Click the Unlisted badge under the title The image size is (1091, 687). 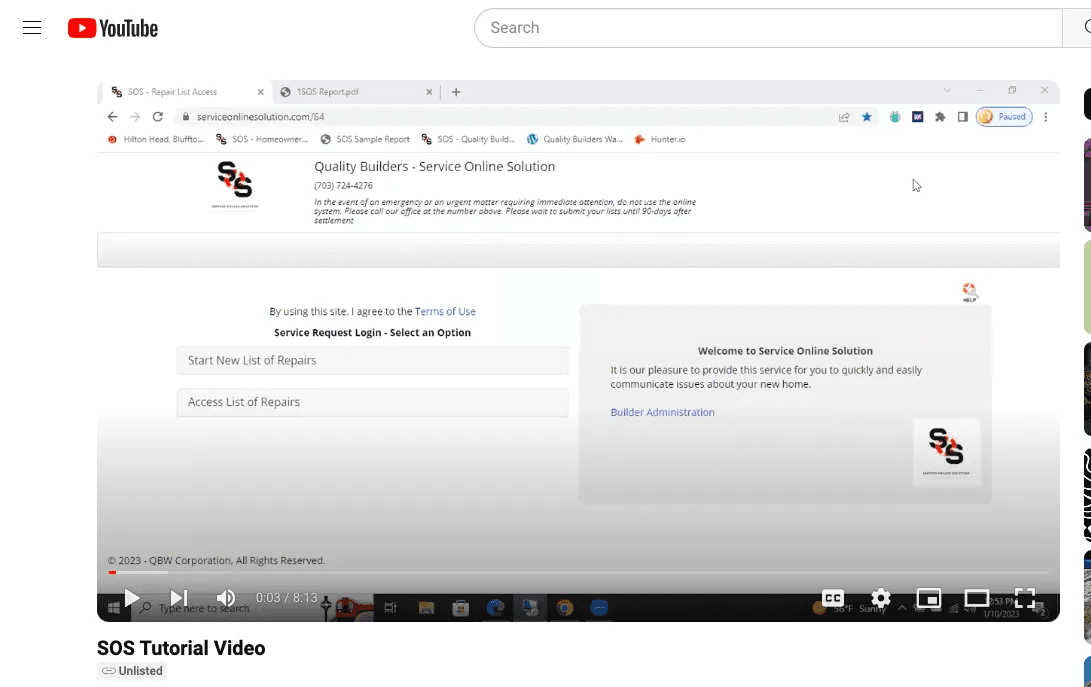(132, 671)
